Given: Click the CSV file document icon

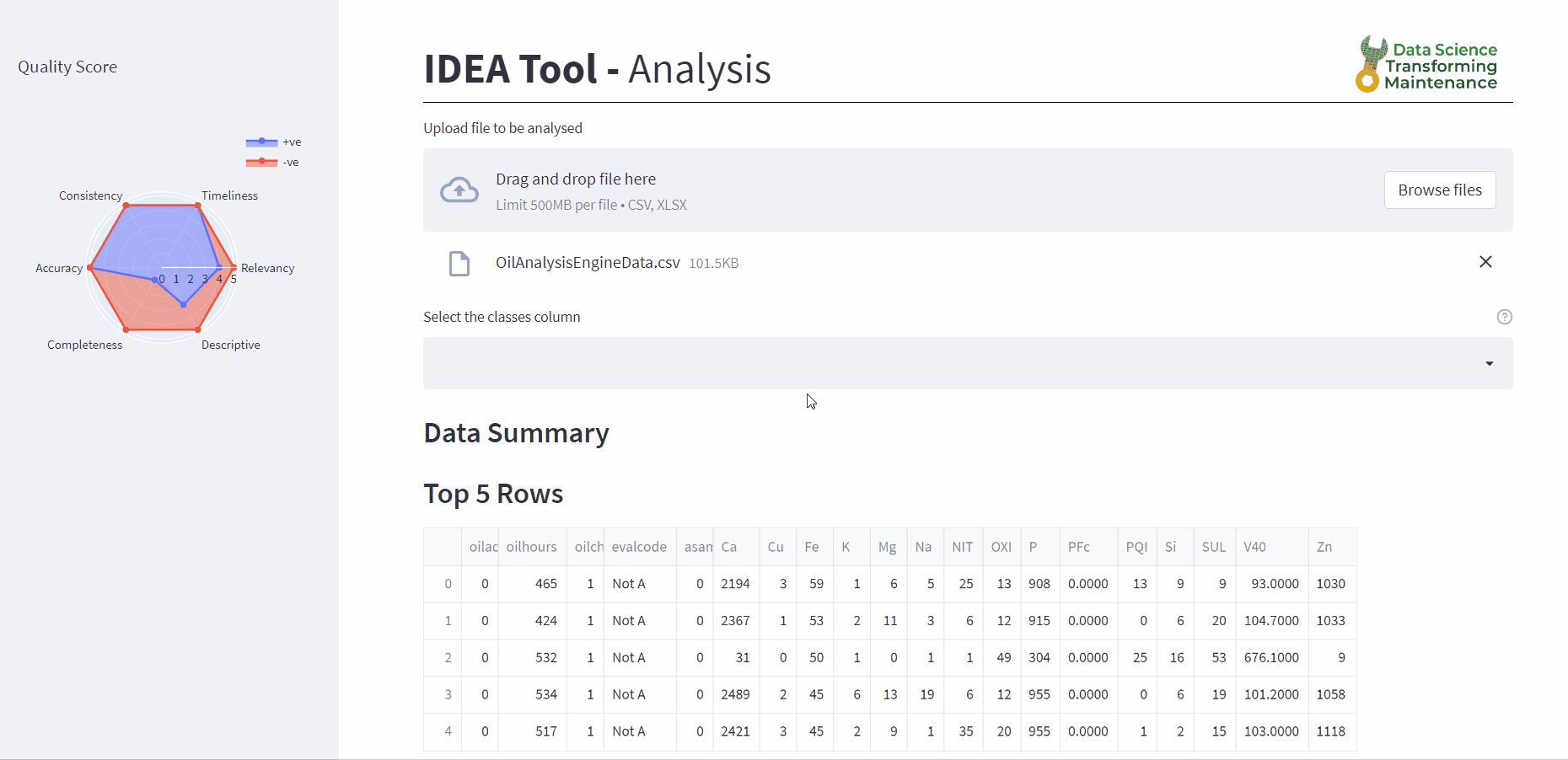Looking at the screenshot, I should point(459,264).
